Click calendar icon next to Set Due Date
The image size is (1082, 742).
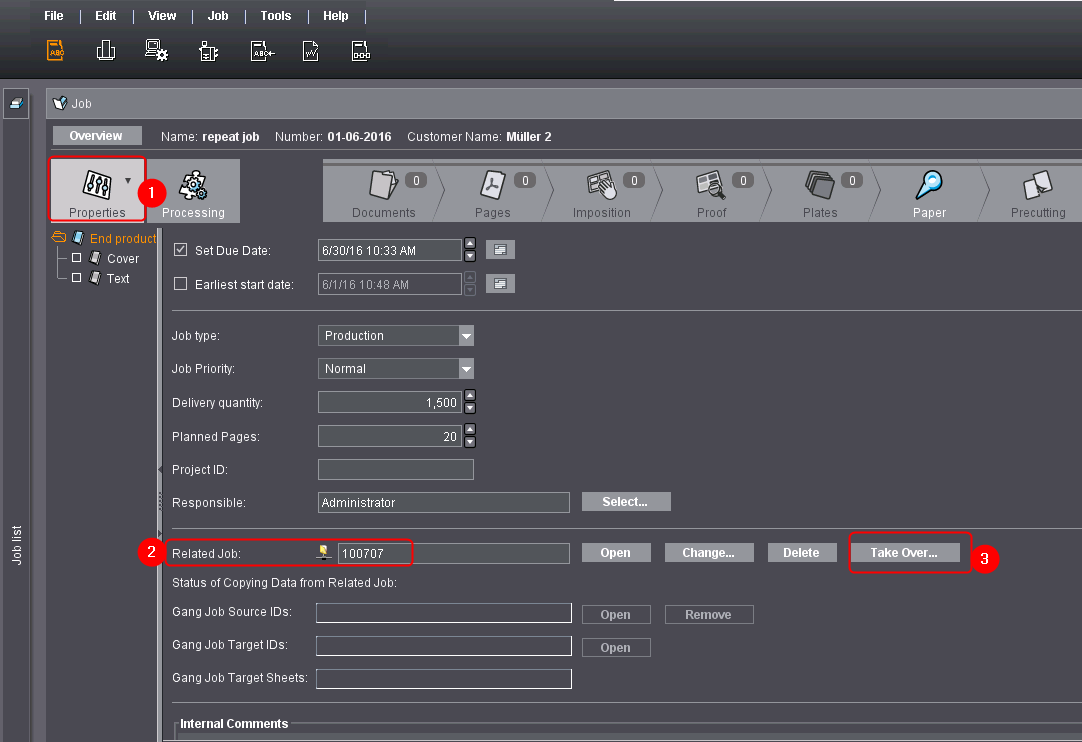[x=500, y=250]
